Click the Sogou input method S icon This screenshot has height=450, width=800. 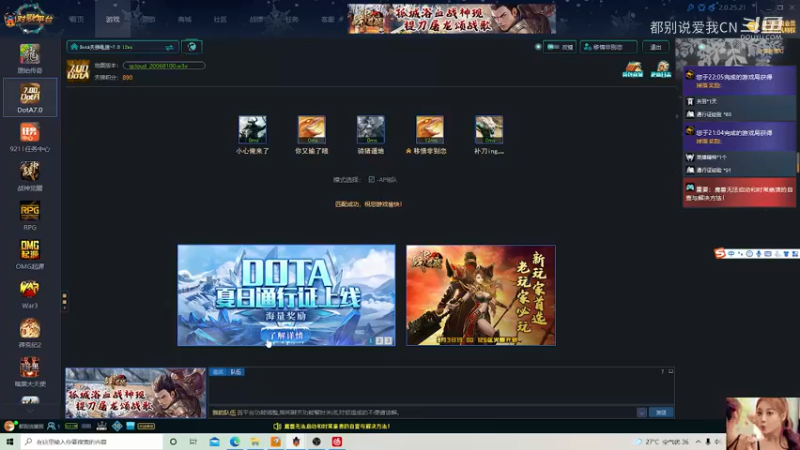click(720, 253)
